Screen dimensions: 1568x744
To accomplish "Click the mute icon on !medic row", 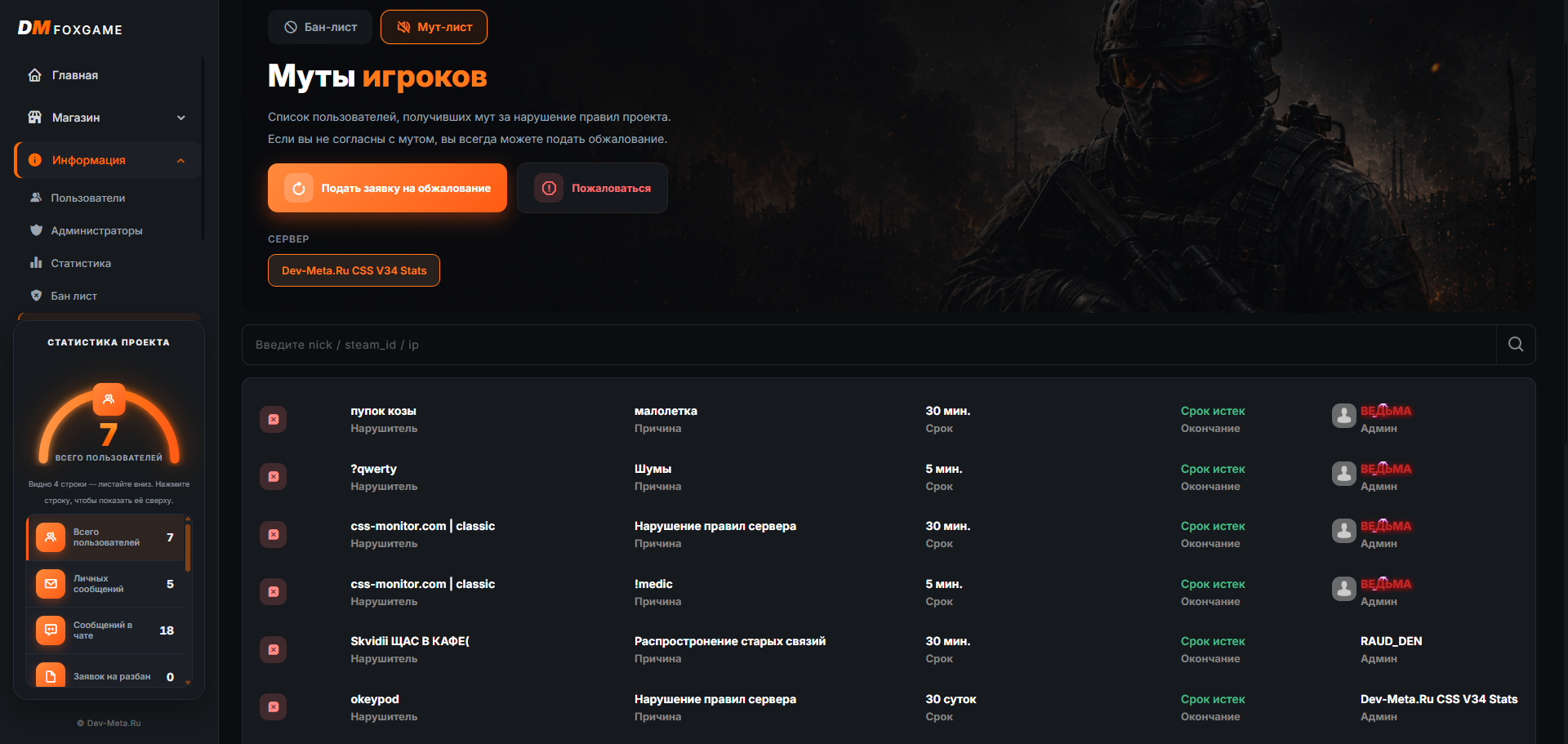I will [274, 592].
